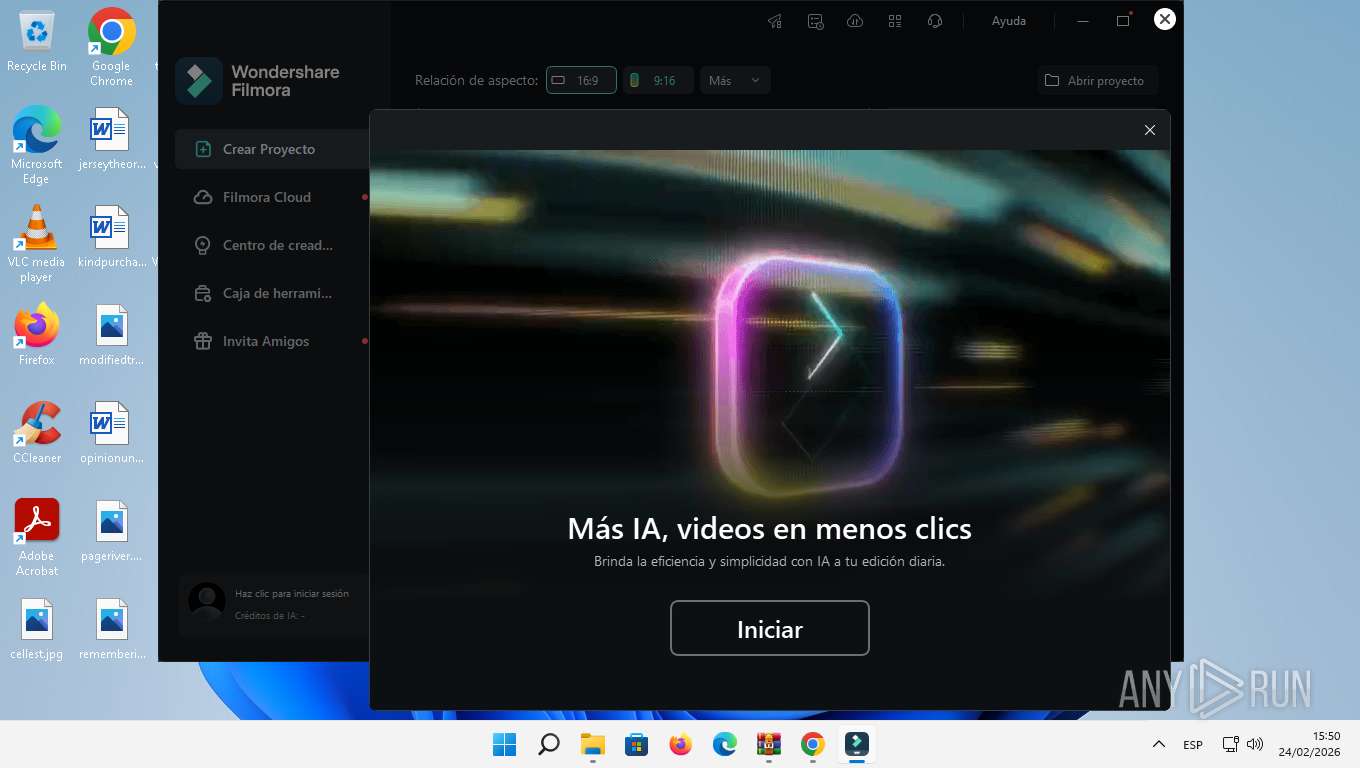Open Recycle Bin desktop icon
The width and height of the screenshot is (1360, 768).
coord(37,41)
